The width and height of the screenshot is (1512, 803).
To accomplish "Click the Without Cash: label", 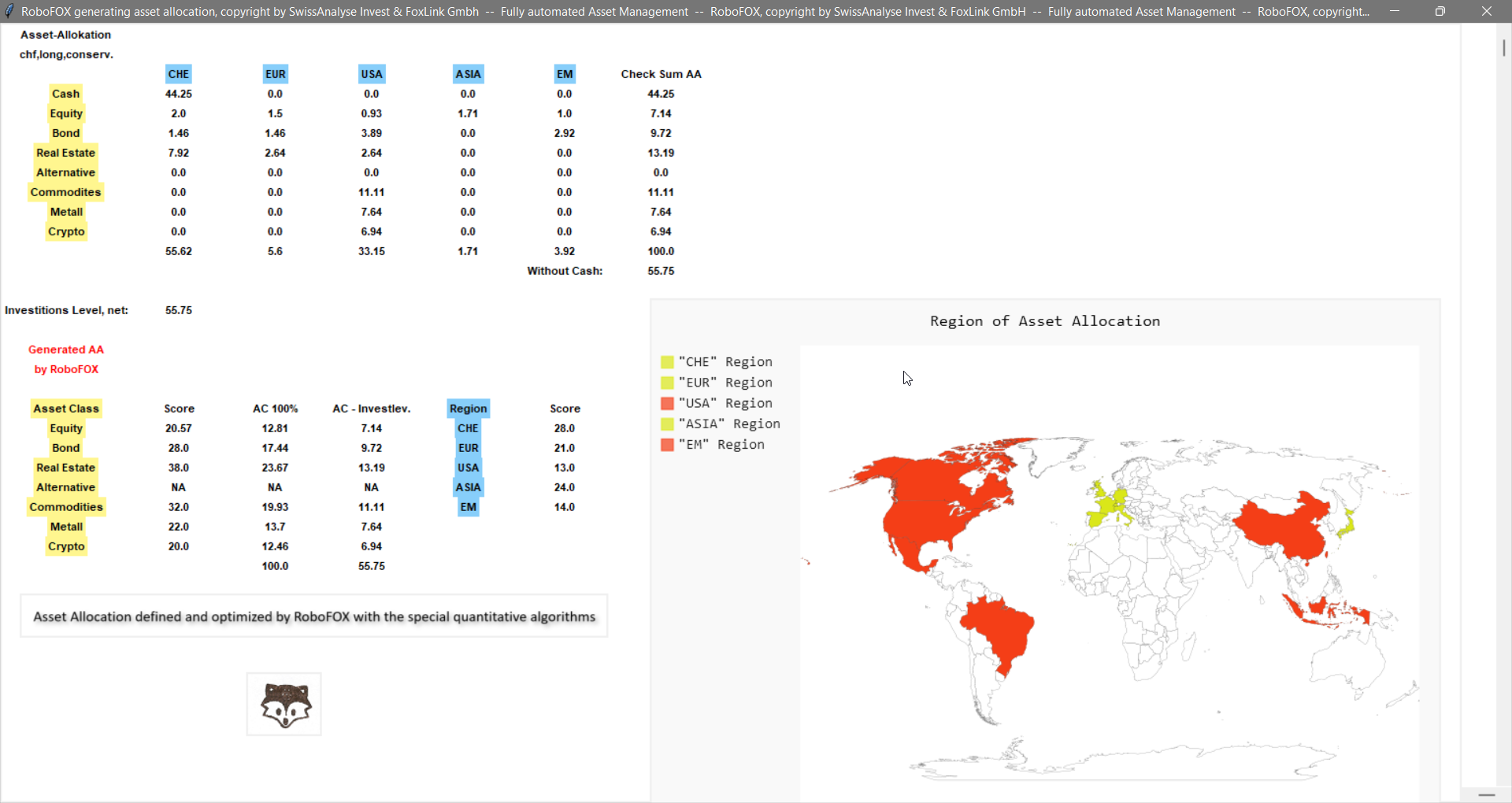I will 565,271.
